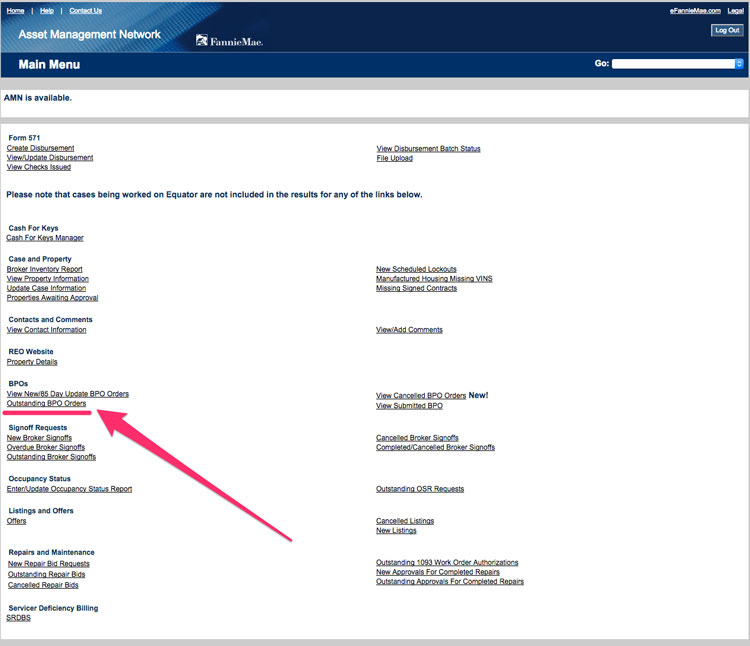
Task: Open Outstanding Repair Bids
Action: pyautogui.click(x=46, y=574)
